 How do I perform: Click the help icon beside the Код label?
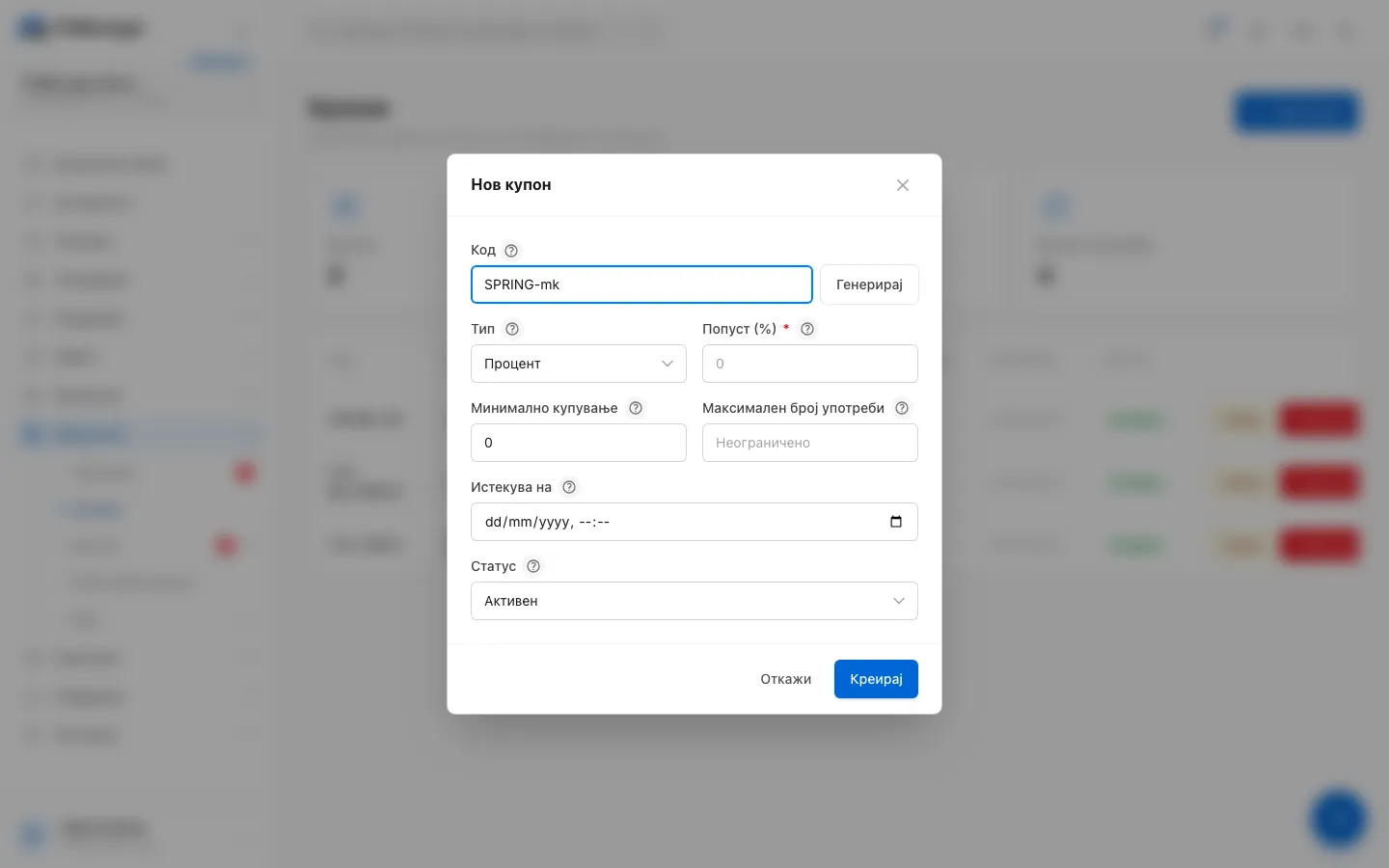511,251
